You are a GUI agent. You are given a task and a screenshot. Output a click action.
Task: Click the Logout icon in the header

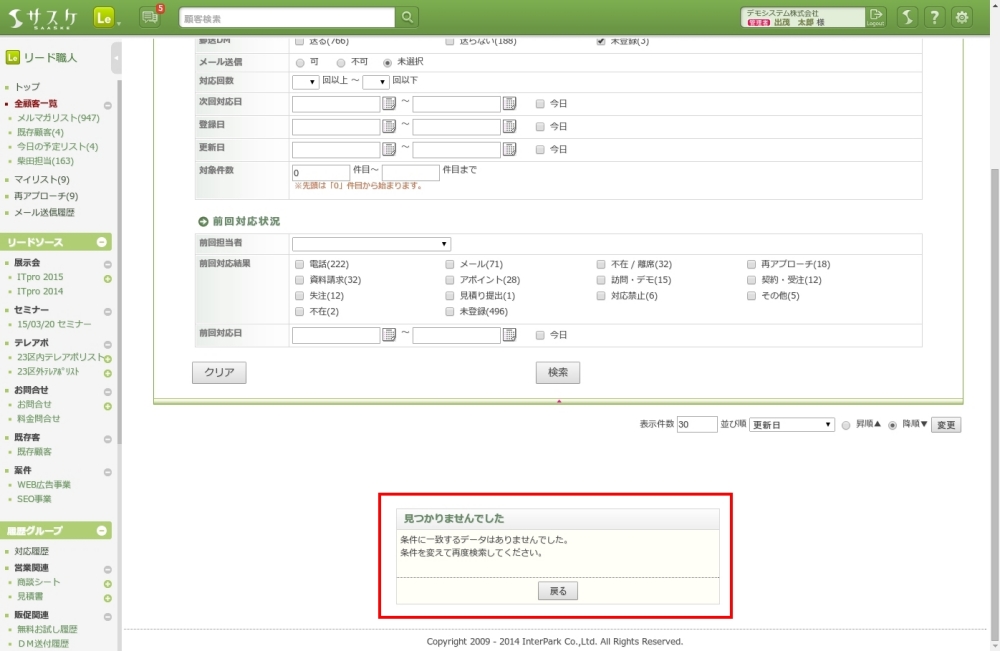876,17
